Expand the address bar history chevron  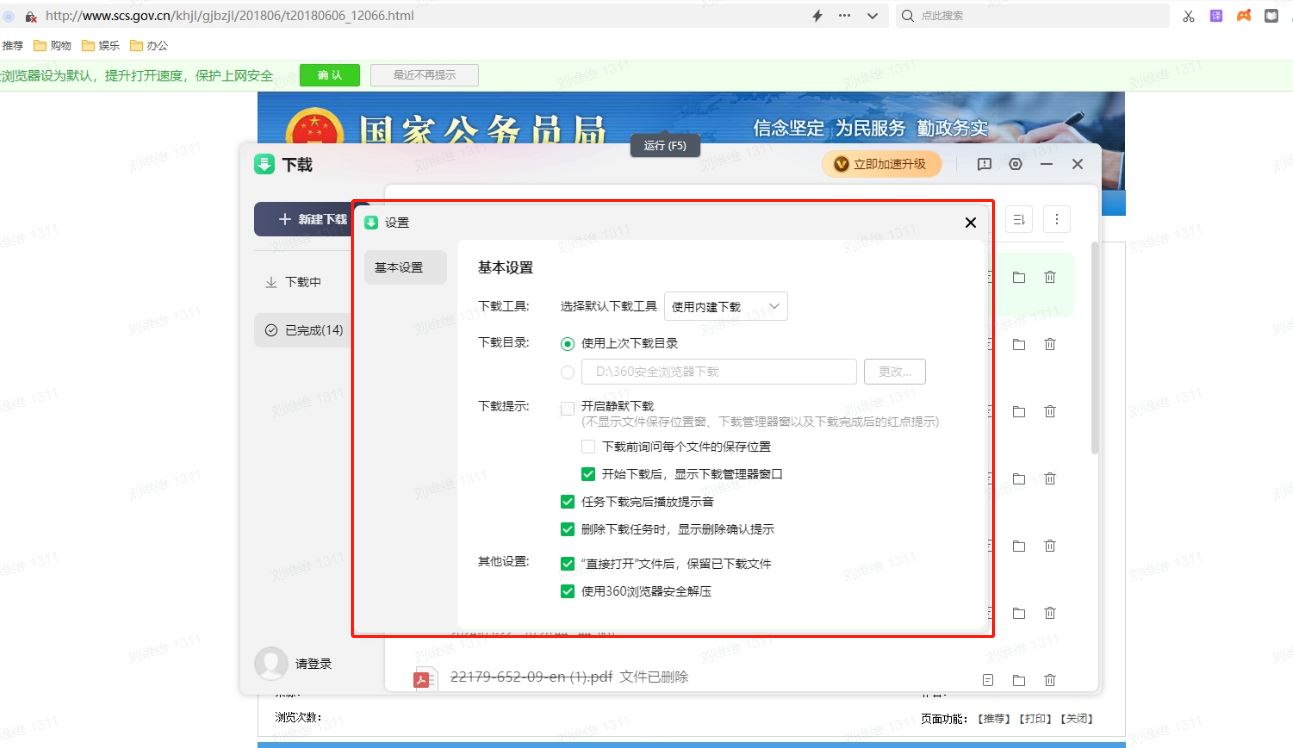coord(872,16)
